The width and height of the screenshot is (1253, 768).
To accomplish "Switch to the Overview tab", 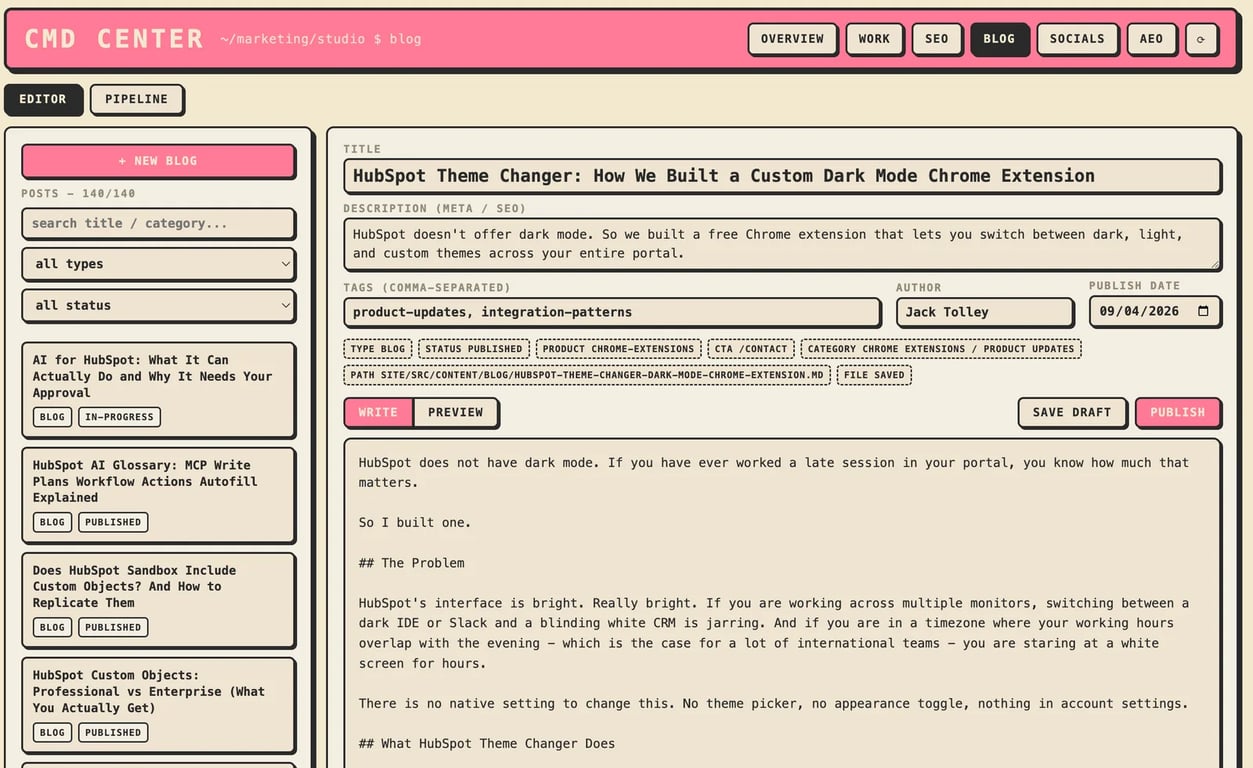I will pyautogui.click(x=792, y=39).
